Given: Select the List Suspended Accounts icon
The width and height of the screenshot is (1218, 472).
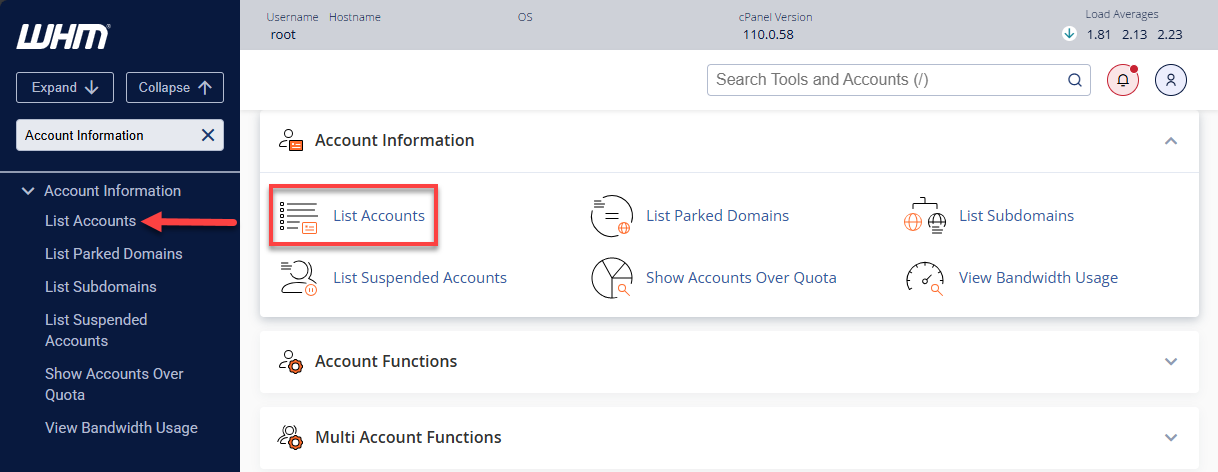Looking at the screenshot, I should click(298, 278).
